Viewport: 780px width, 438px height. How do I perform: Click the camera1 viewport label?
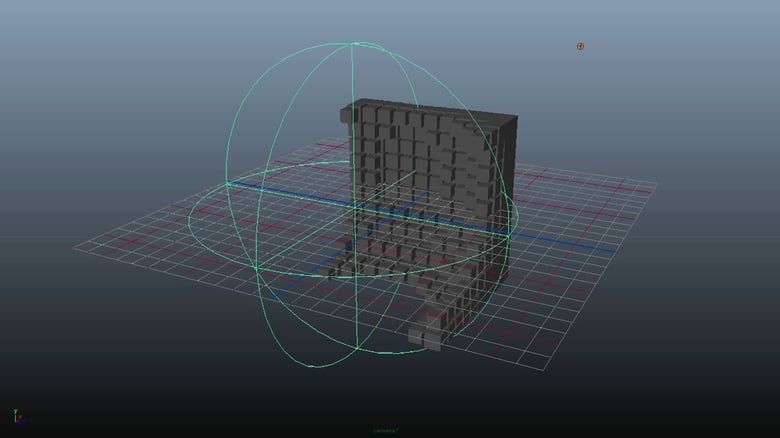386,430
